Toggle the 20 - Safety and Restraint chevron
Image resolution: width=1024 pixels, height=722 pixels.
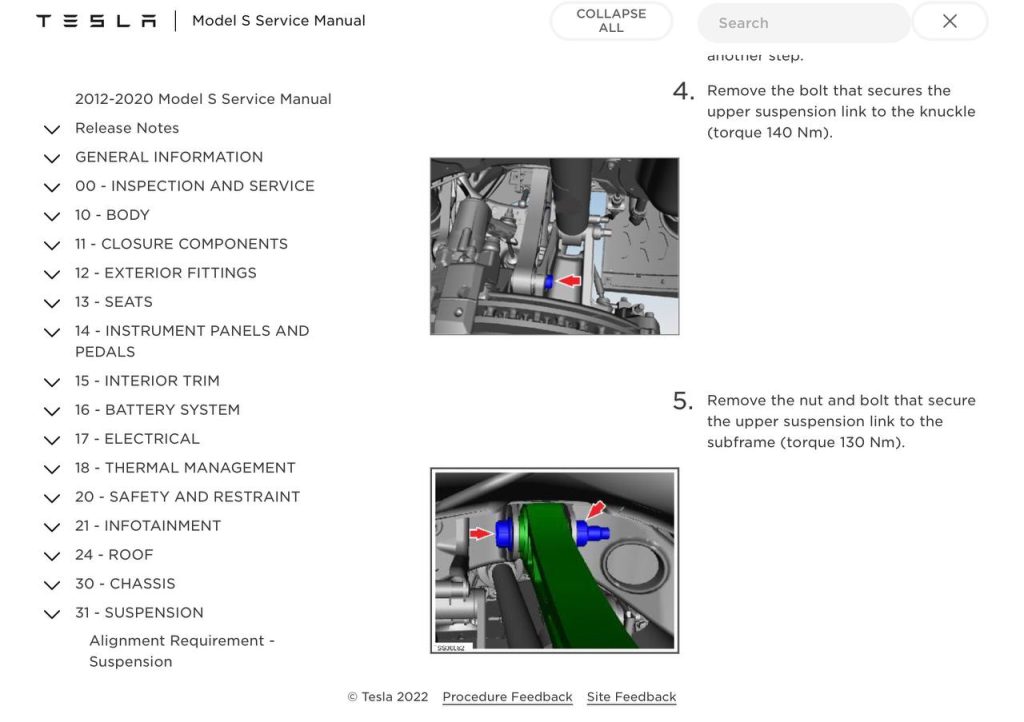point(52,498)
